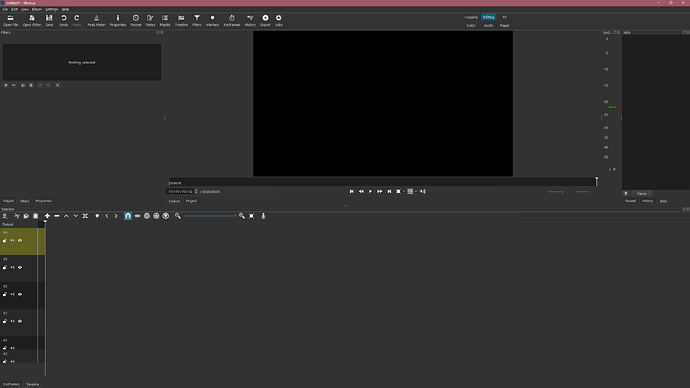The height and width of the screenshot is (388, 690).
Task: Click the Keyframes toolbar icon
Action: pyautogui.click(x=231, y=20)
